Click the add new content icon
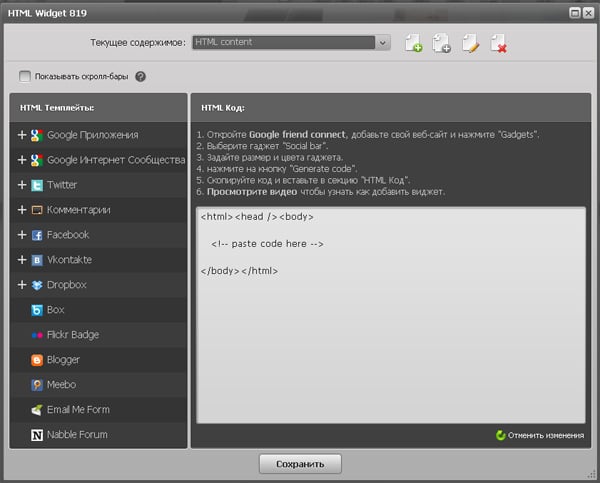 (x=414, y=43)
